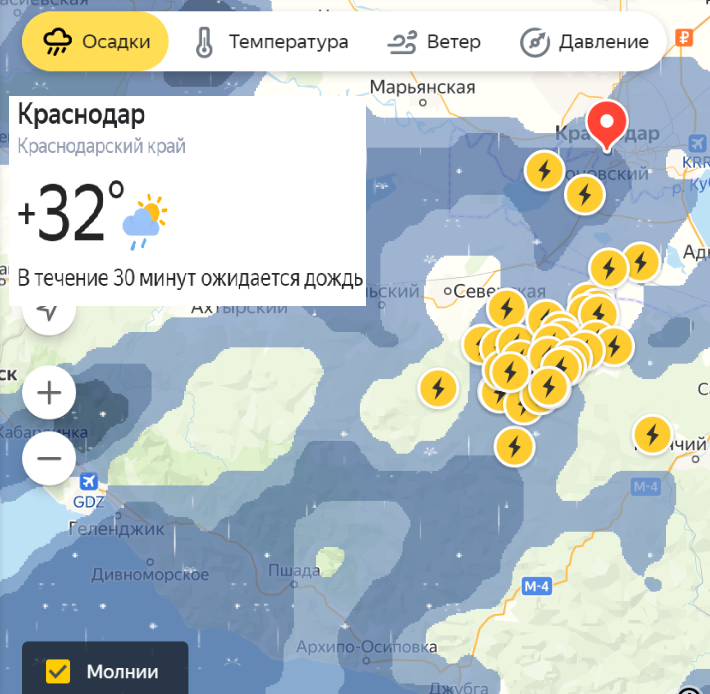Viewport: 710px width, 694px height.
Task: Click the my-location arrow button
Action: coord(49,312)
